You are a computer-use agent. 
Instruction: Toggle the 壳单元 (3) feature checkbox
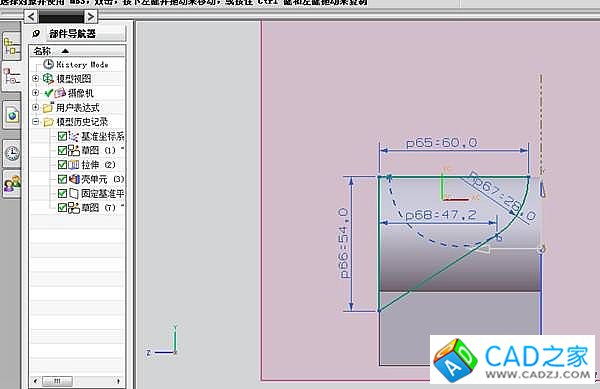[x=62, y=179]
